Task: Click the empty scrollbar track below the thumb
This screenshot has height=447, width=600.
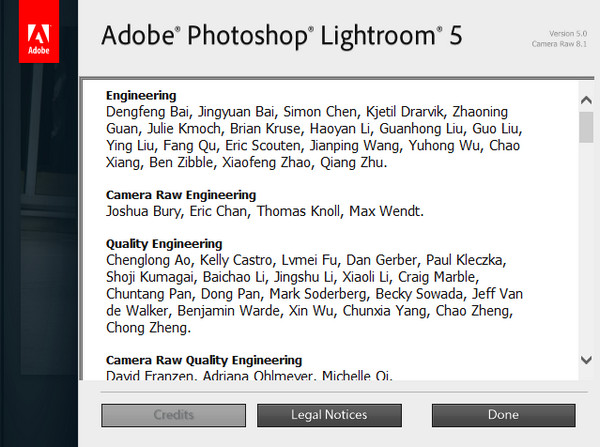Action: [587, 250]
